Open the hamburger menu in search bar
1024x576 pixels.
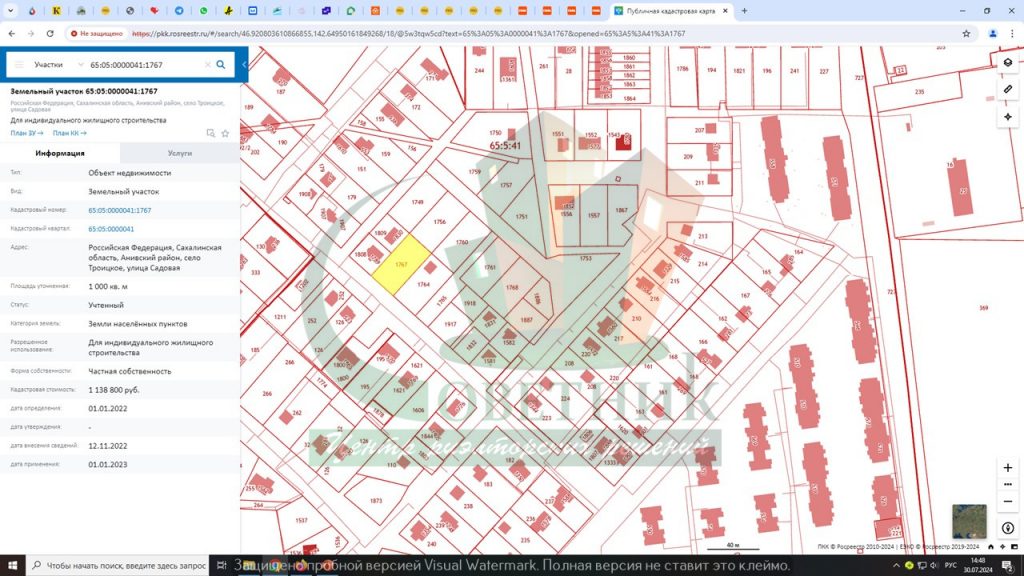(x=19, y=65)
